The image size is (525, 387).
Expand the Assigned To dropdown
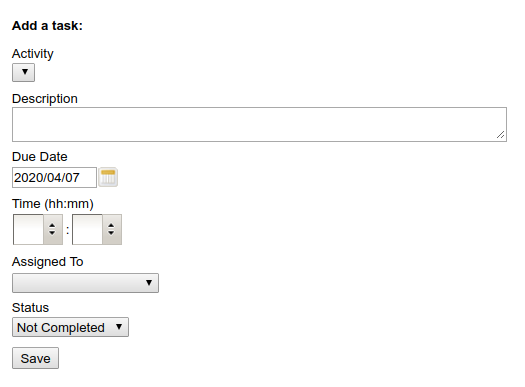click(x=85, y=283)
